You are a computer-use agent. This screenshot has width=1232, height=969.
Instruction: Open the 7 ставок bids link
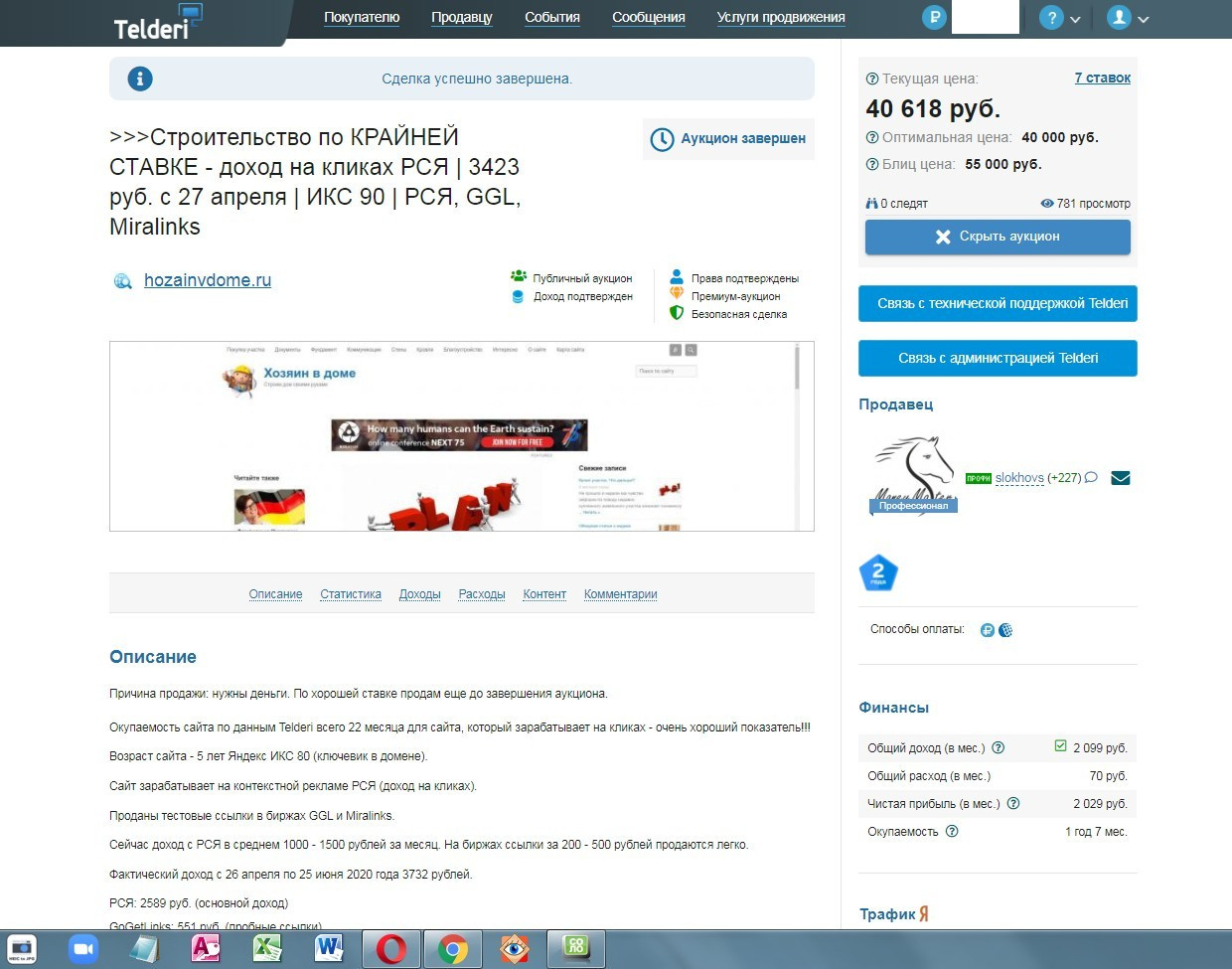point(1102,78)
